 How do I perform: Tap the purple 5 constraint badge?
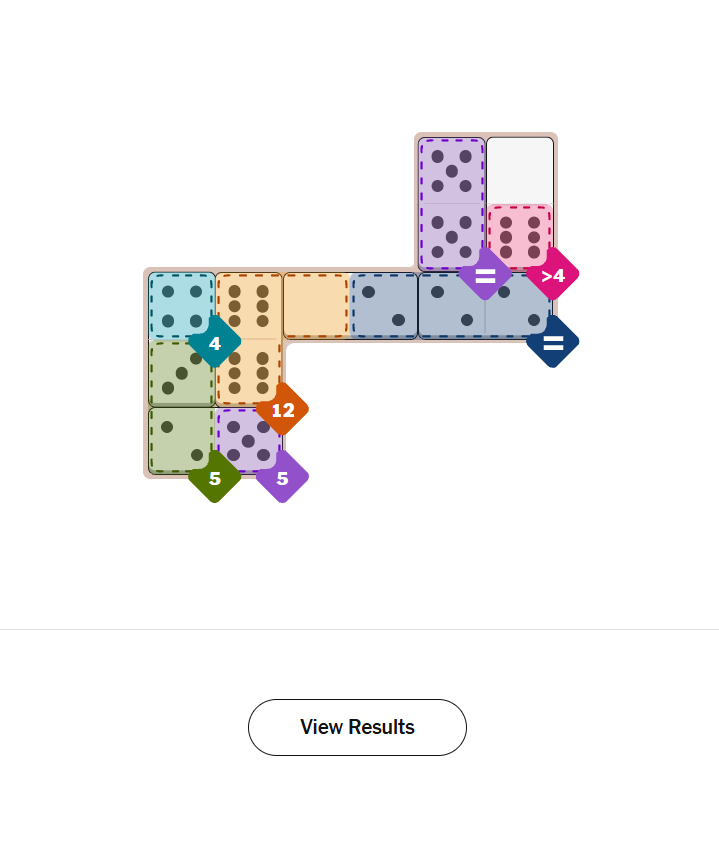point(282,478)
